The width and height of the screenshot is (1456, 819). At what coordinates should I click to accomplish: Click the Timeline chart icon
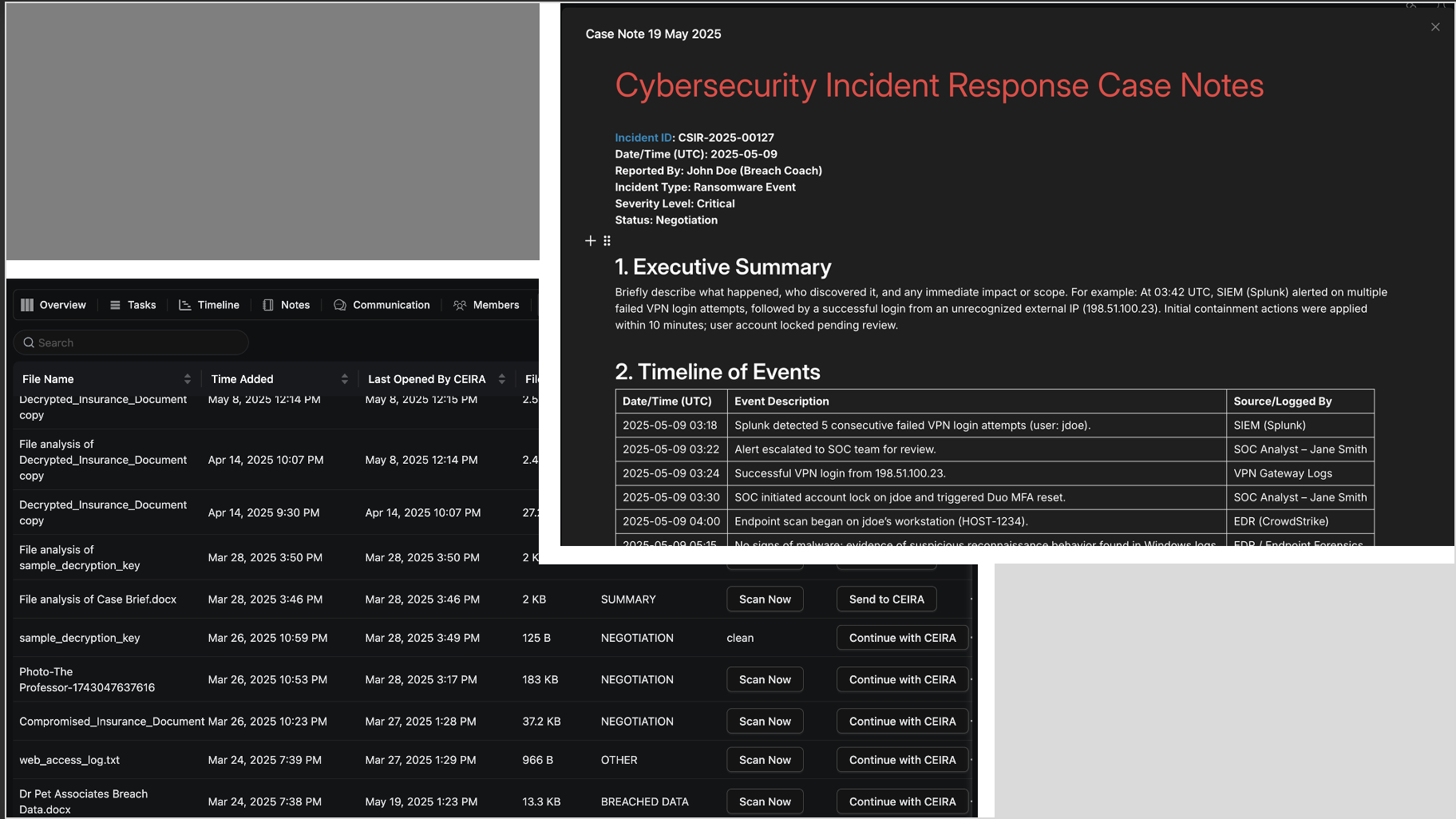pyautogui.click(x=184, y=305)
